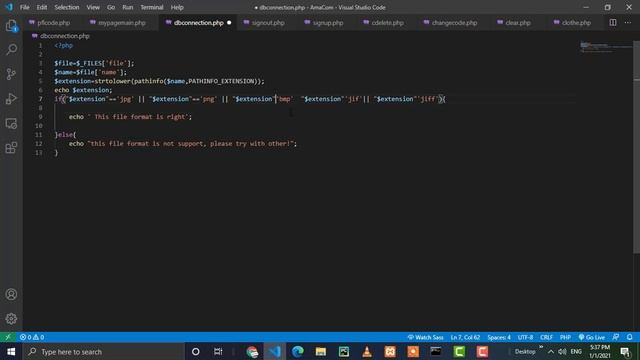640x360 pixels.
Task: Open the Explorer view in activity bar
Action: pyautogui.click(x=11, y=26)
